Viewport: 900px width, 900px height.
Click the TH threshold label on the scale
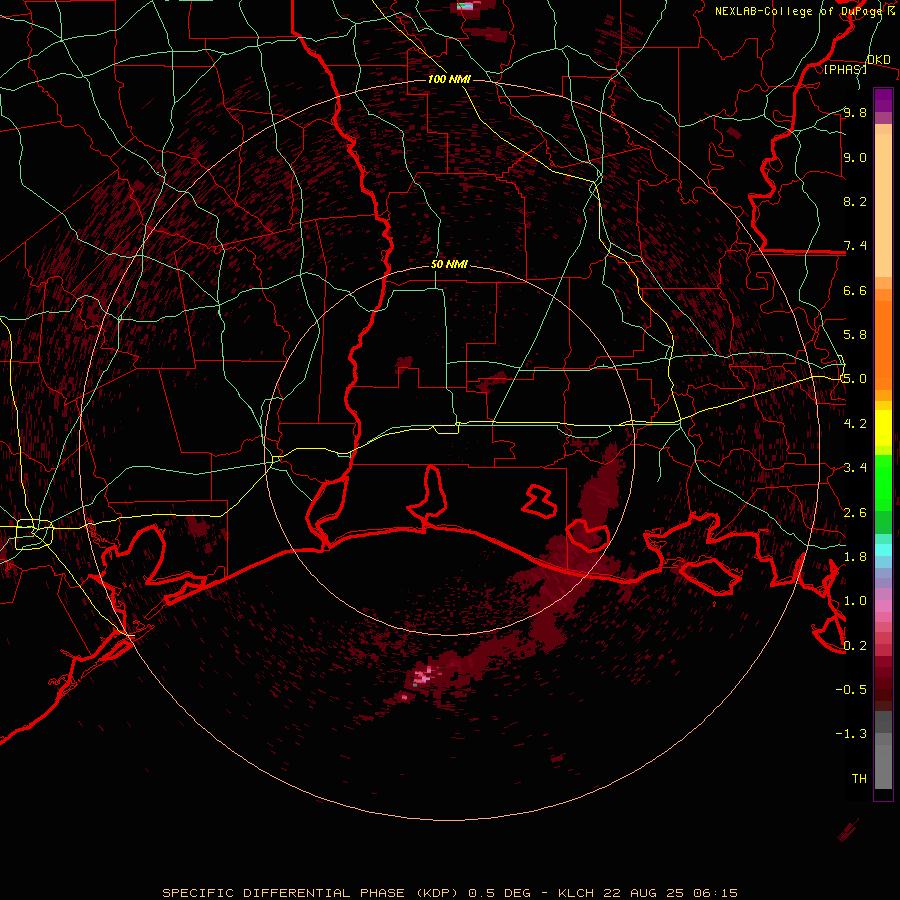pyautogui.click(x=859, y=779)
